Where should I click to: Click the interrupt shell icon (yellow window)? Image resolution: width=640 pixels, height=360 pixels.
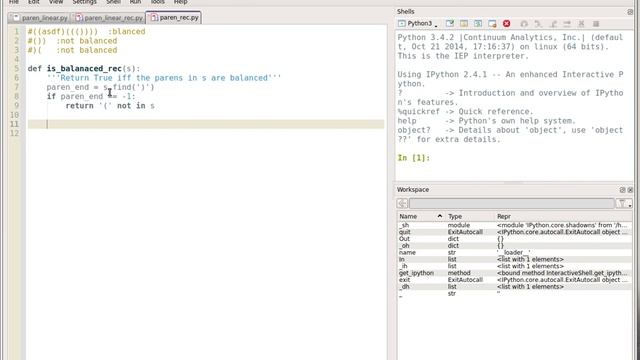(x=464, y=24)
